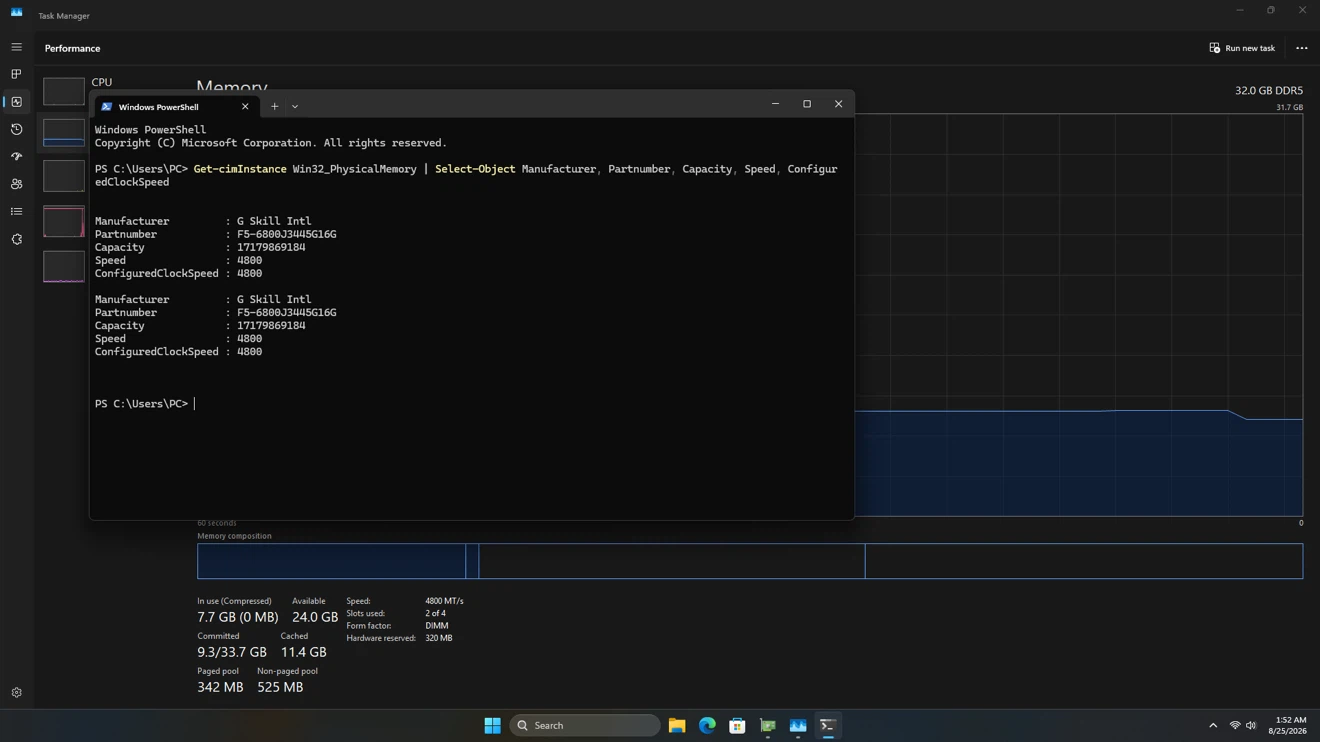Image resolution: width=1320 pixels, height=742 pixels.
Task: Open a new PowerShell tab with plus
Action: (275, 106)
